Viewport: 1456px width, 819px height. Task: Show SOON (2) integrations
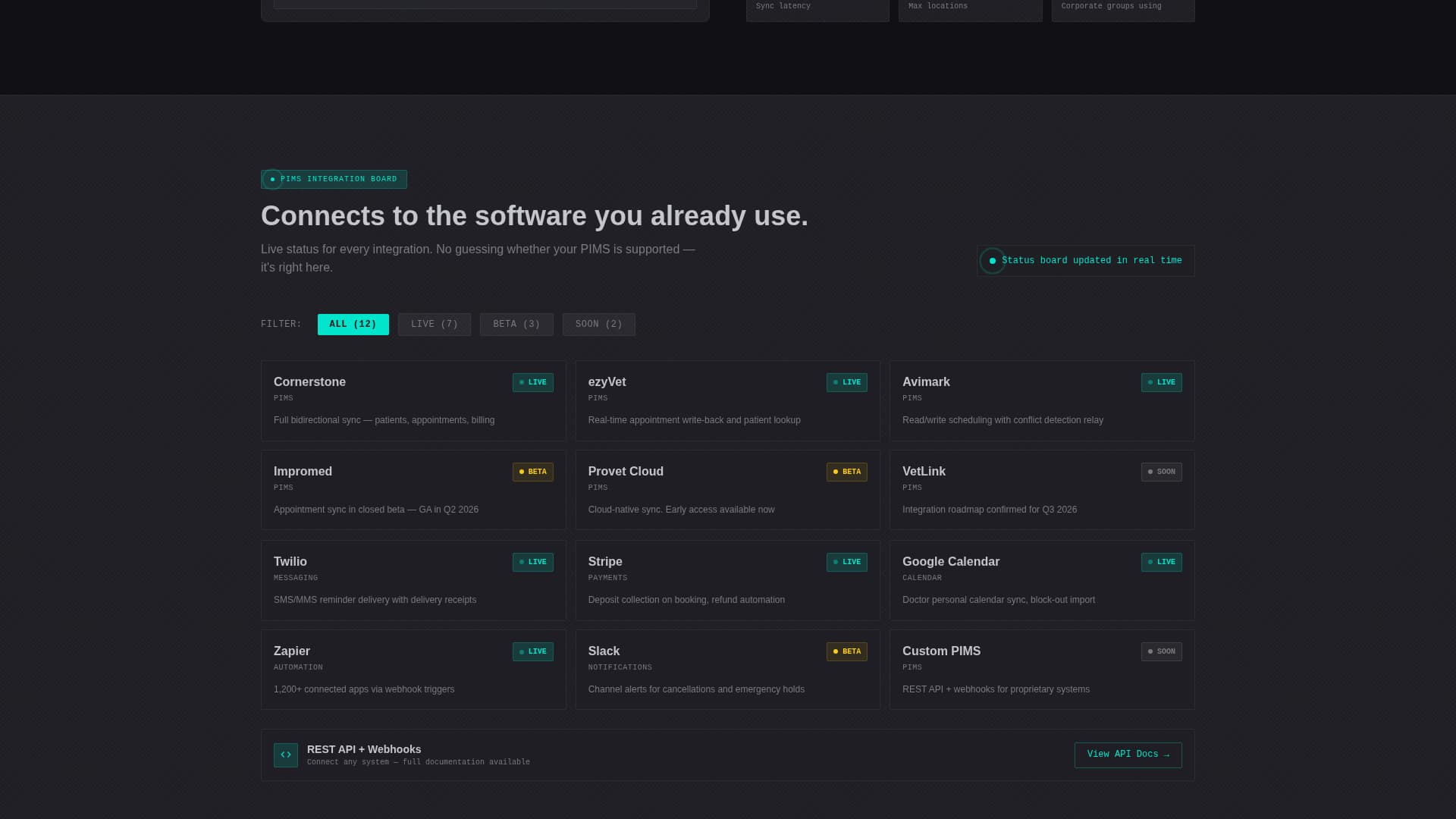tap(598, 325)
